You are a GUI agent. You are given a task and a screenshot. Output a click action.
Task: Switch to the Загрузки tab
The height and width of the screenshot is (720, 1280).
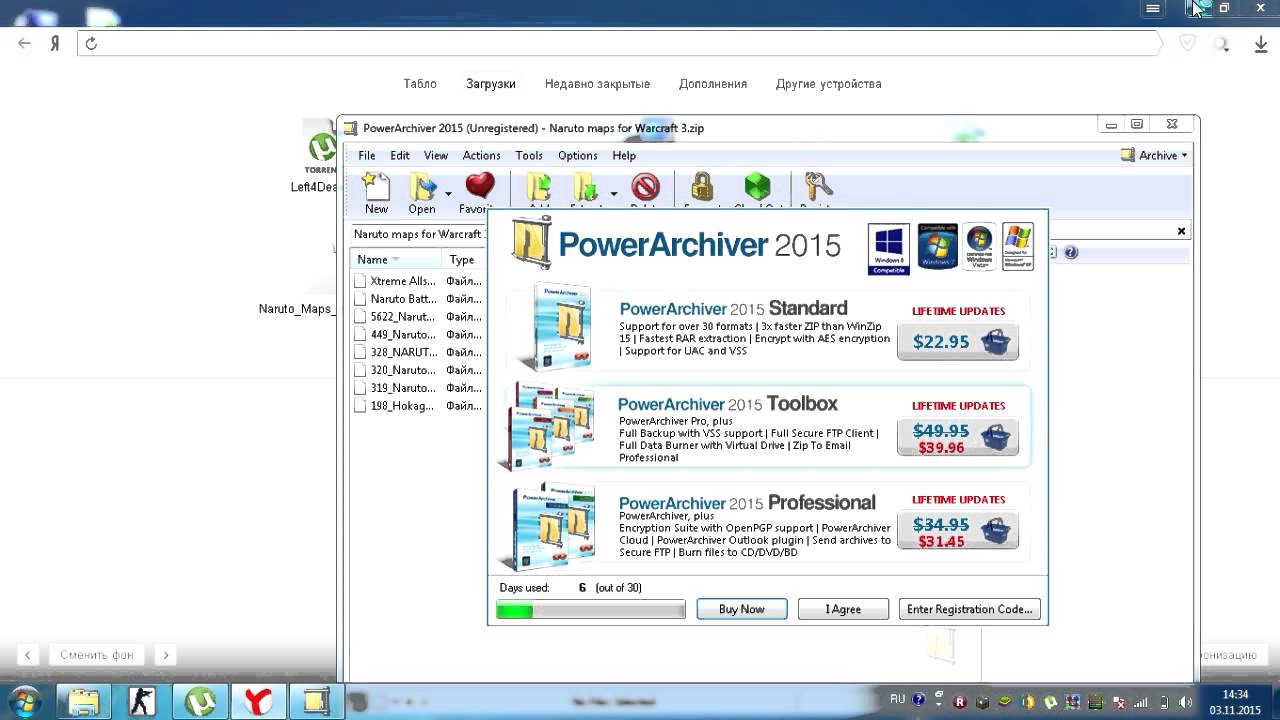[x=491, y=84]
